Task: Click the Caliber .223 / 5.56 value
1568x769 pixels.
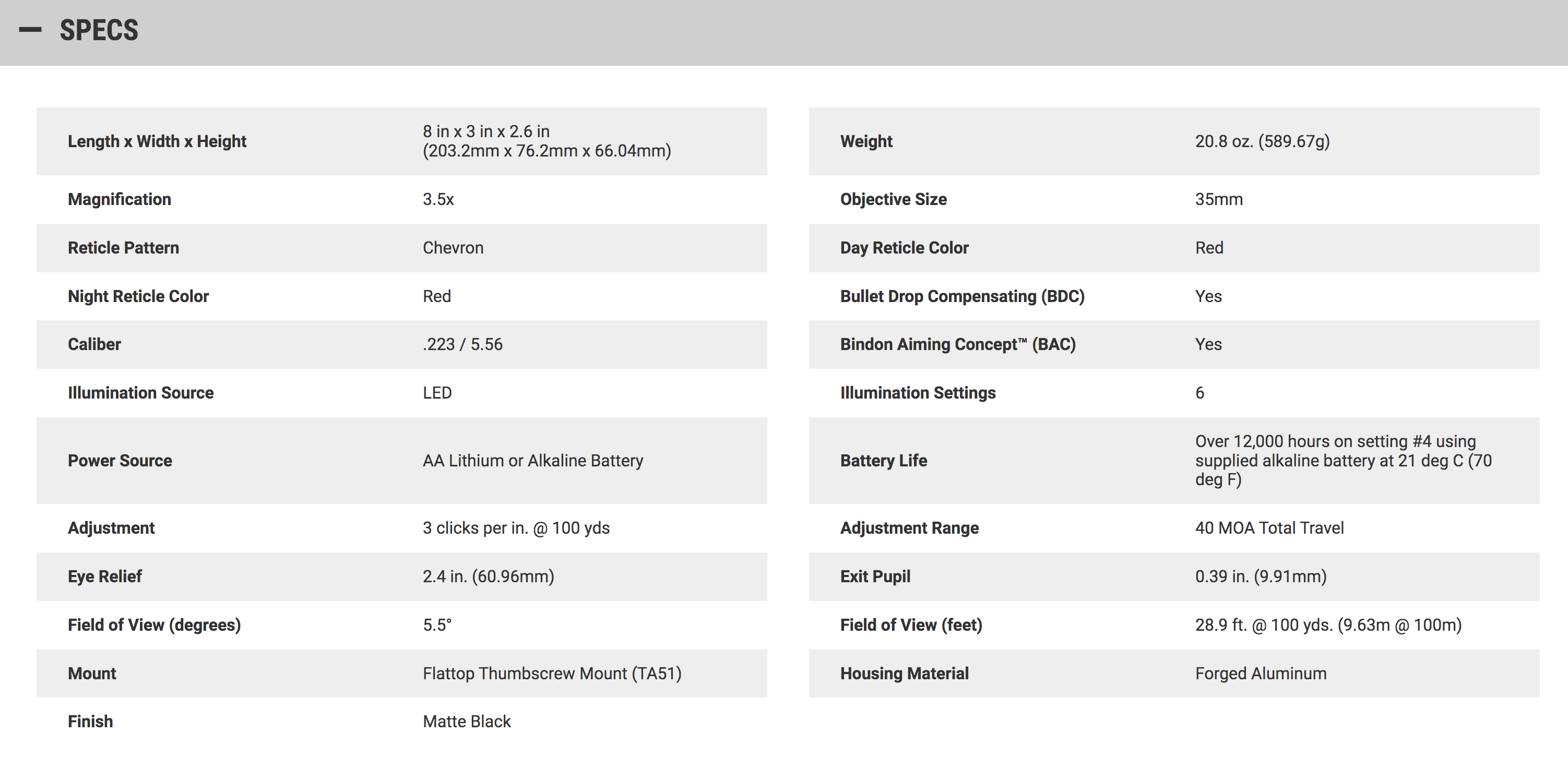Action: (462, 344)
